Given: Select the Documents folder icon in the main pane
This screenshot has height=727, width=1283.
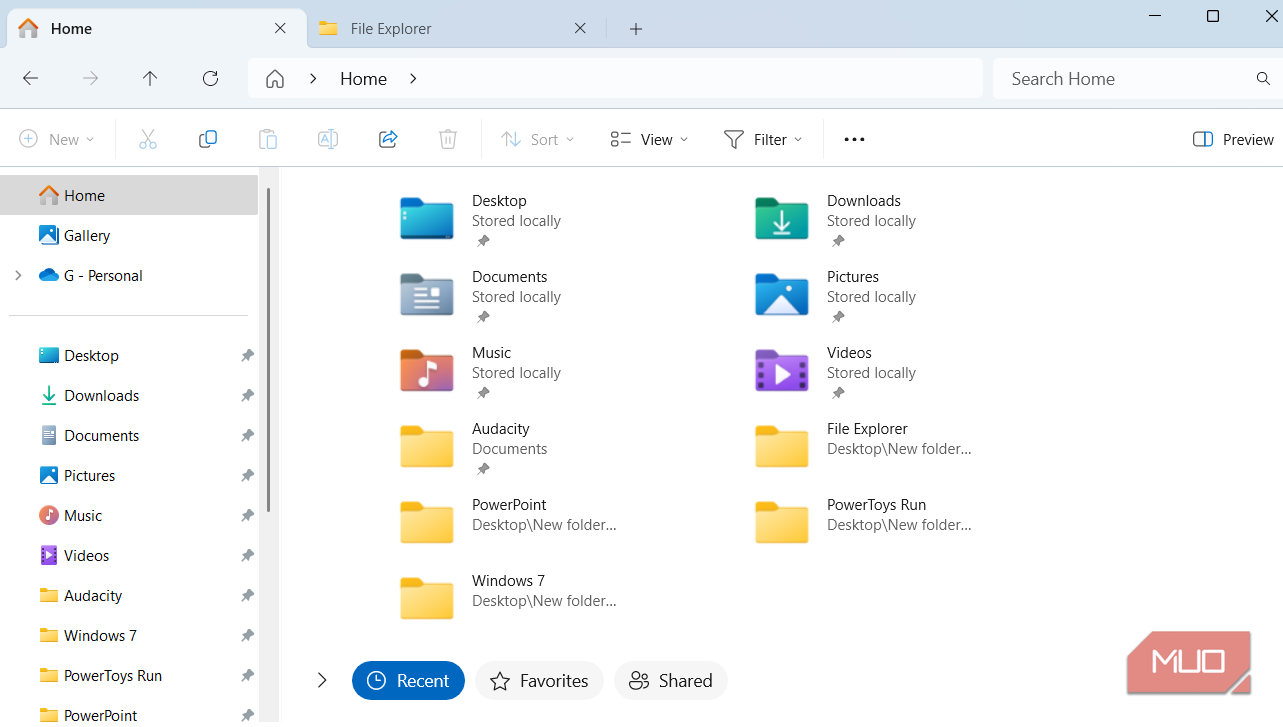Looking at the screenshot, I should tap(427, 295).
